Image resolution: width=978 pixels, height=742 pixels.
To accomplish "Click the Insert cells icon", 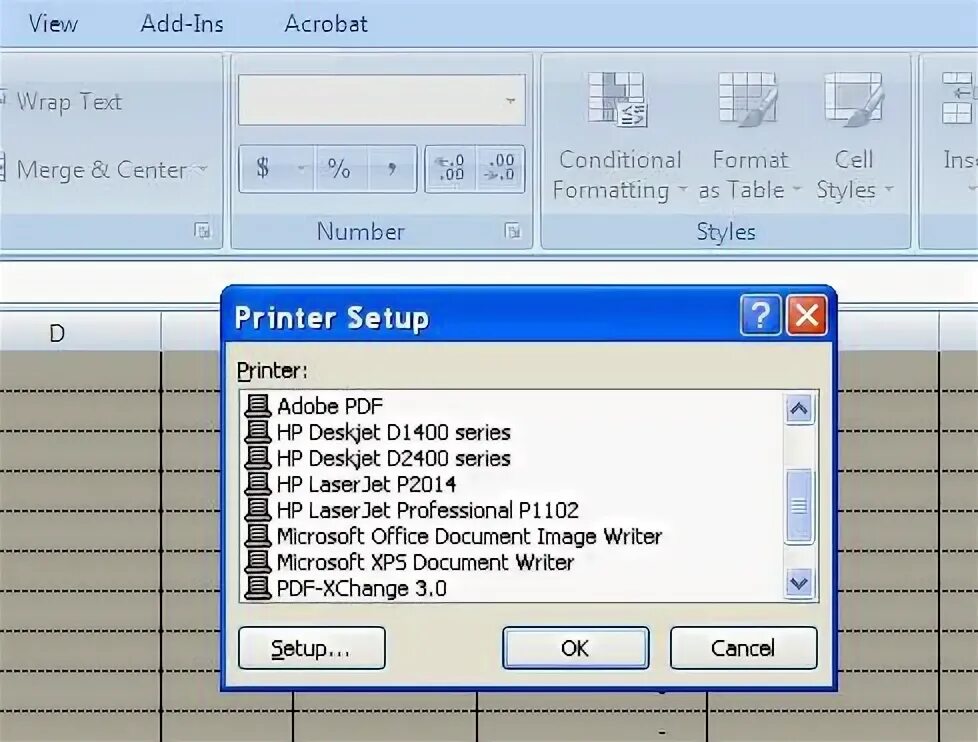I will pyautogui.click(x=958, y=99).
